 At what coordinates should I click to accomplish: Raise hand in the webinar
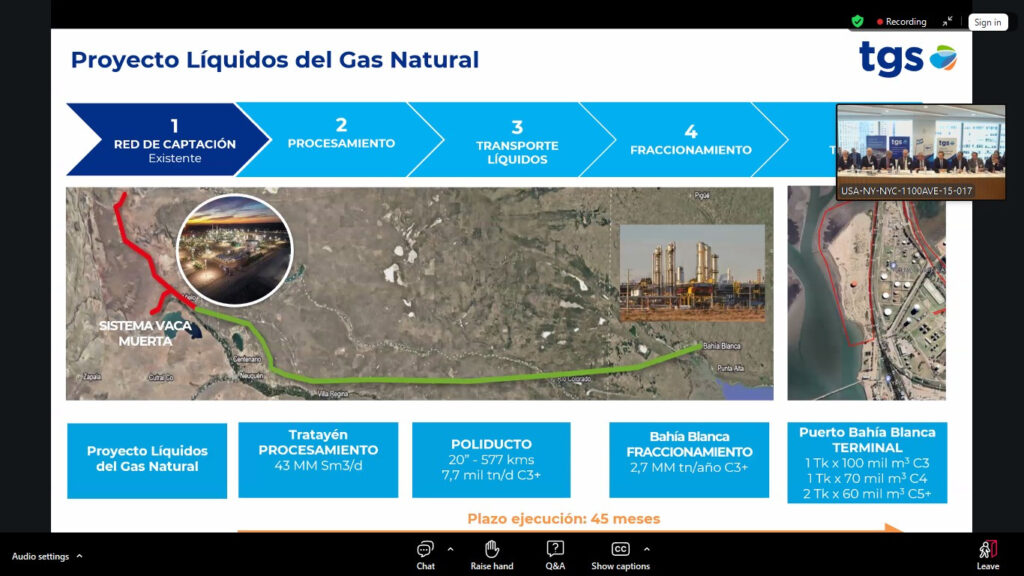coord(491,554)
